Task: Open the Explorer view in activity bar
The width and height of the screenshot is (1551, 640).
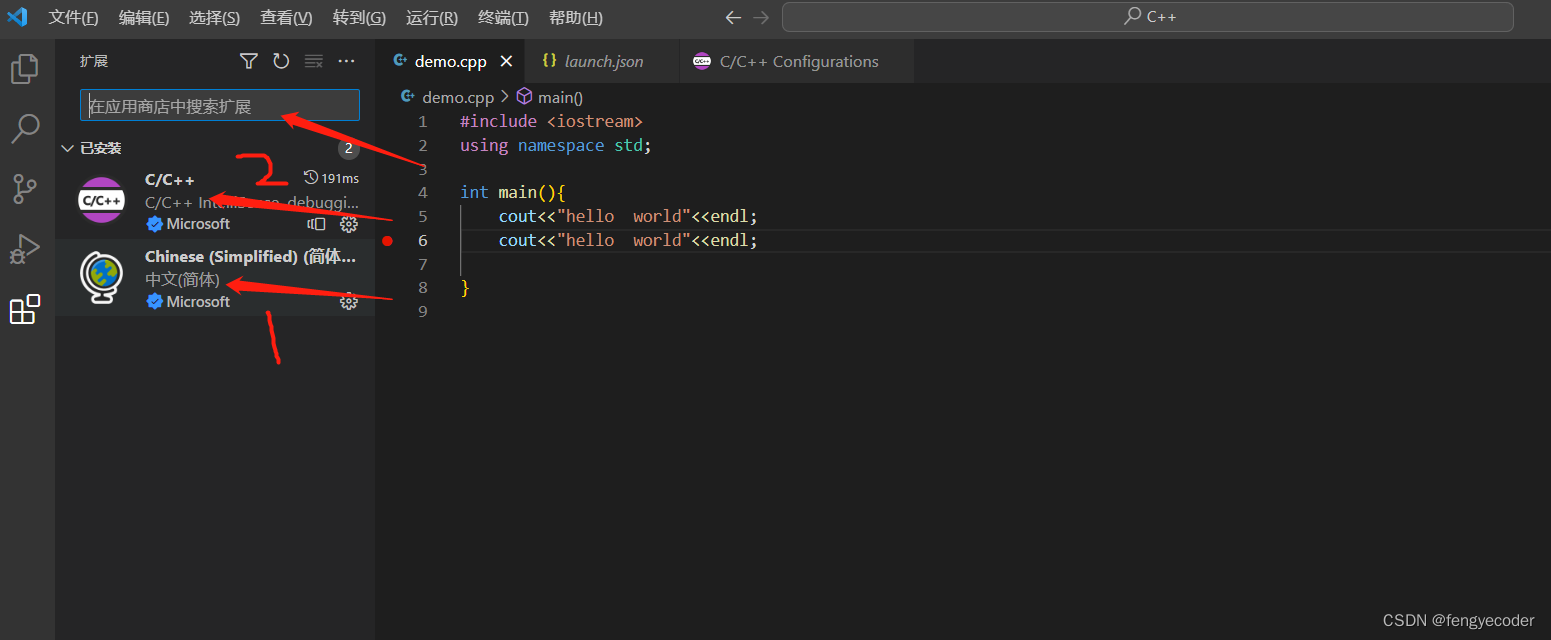Action: click(25, 69)
